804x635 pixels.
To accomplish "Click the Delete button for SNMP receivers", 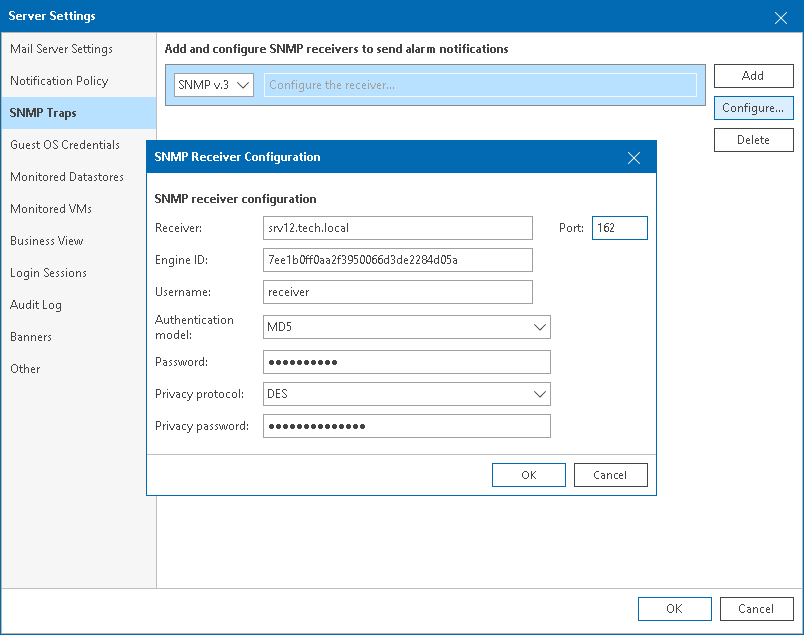I will [753, 139].
